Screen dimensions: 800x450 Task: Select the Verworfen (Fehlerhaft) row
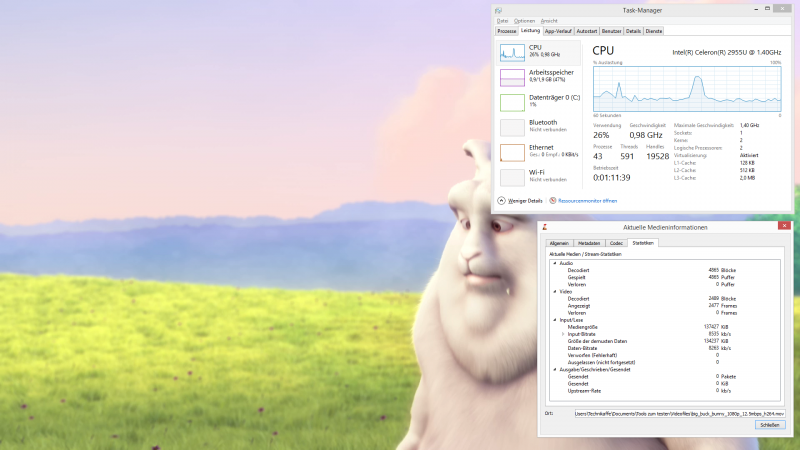click(x=665, y=355)
